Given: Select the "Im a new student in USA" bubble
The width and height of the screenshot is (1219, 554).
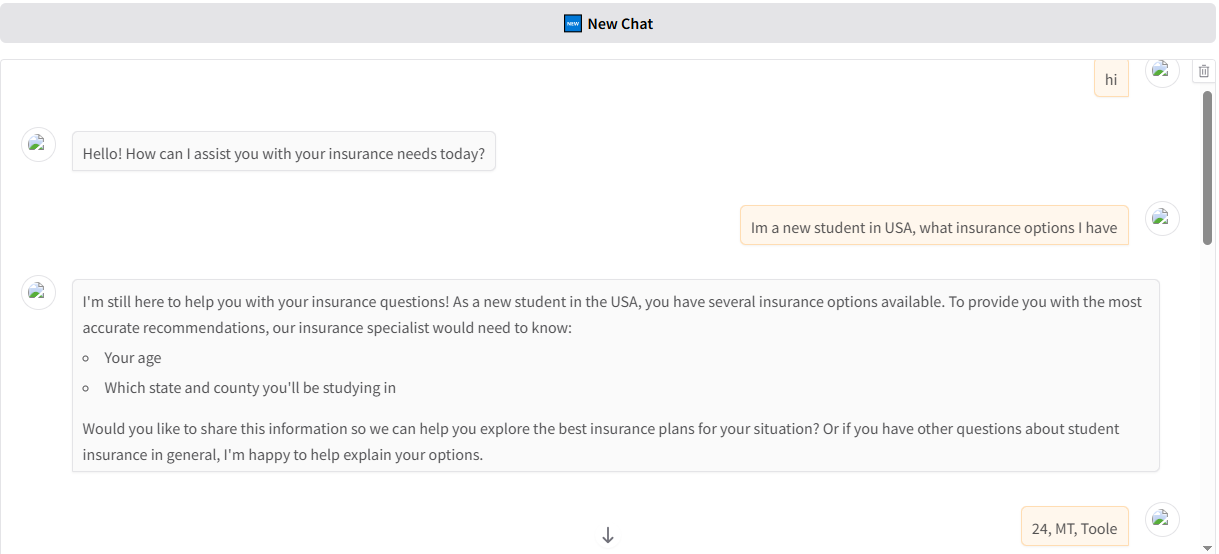Looking at the screenshot, I should (934, 227).
